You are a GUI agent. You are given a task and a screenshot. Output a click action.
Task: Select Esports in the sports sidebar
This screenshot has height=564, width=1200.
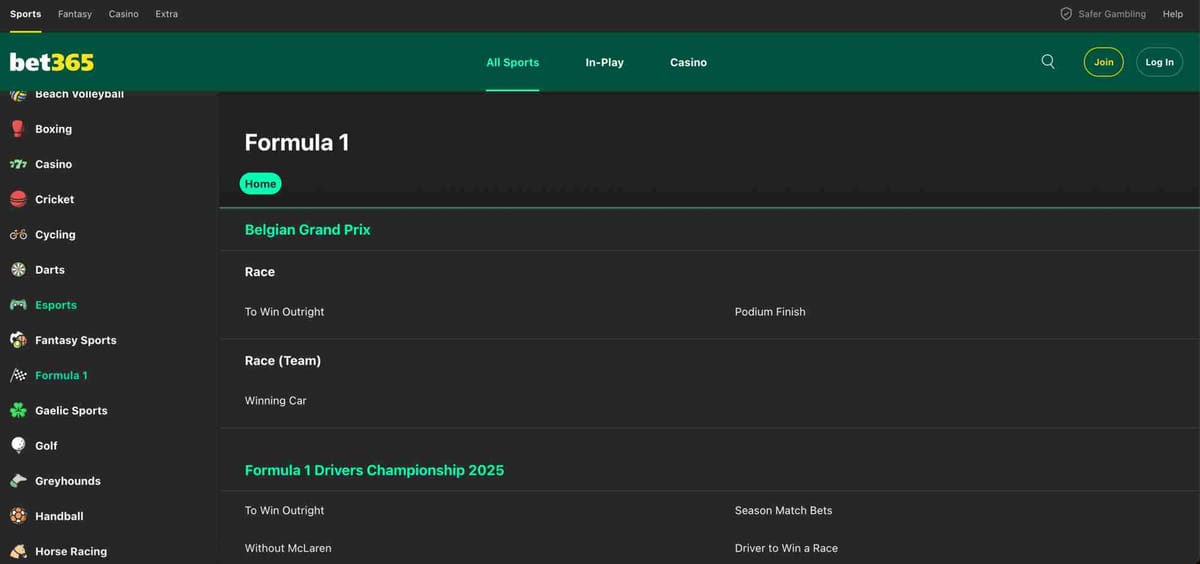[56, 305]
